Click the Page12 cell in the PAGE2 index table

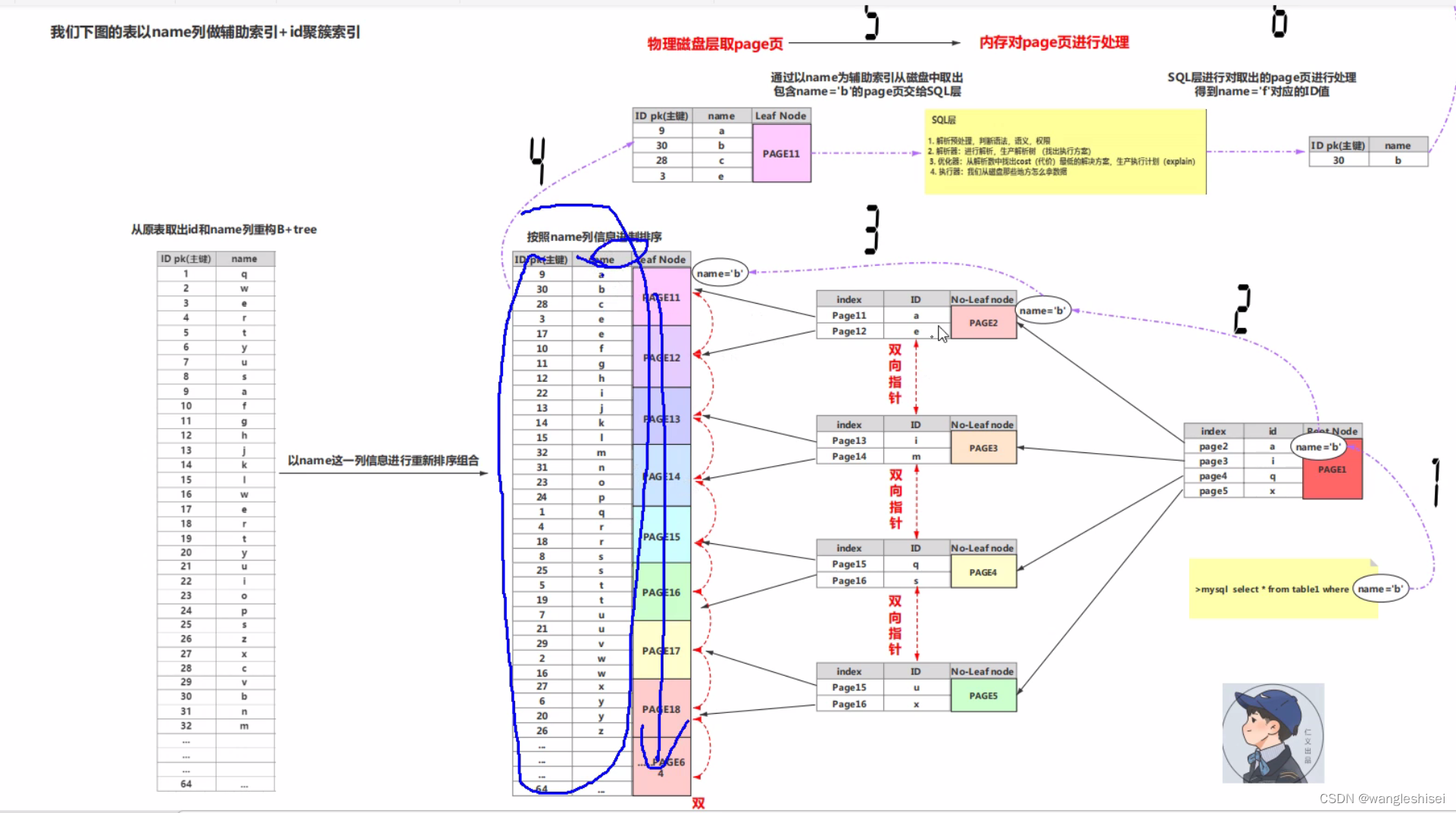coord(849,331)
